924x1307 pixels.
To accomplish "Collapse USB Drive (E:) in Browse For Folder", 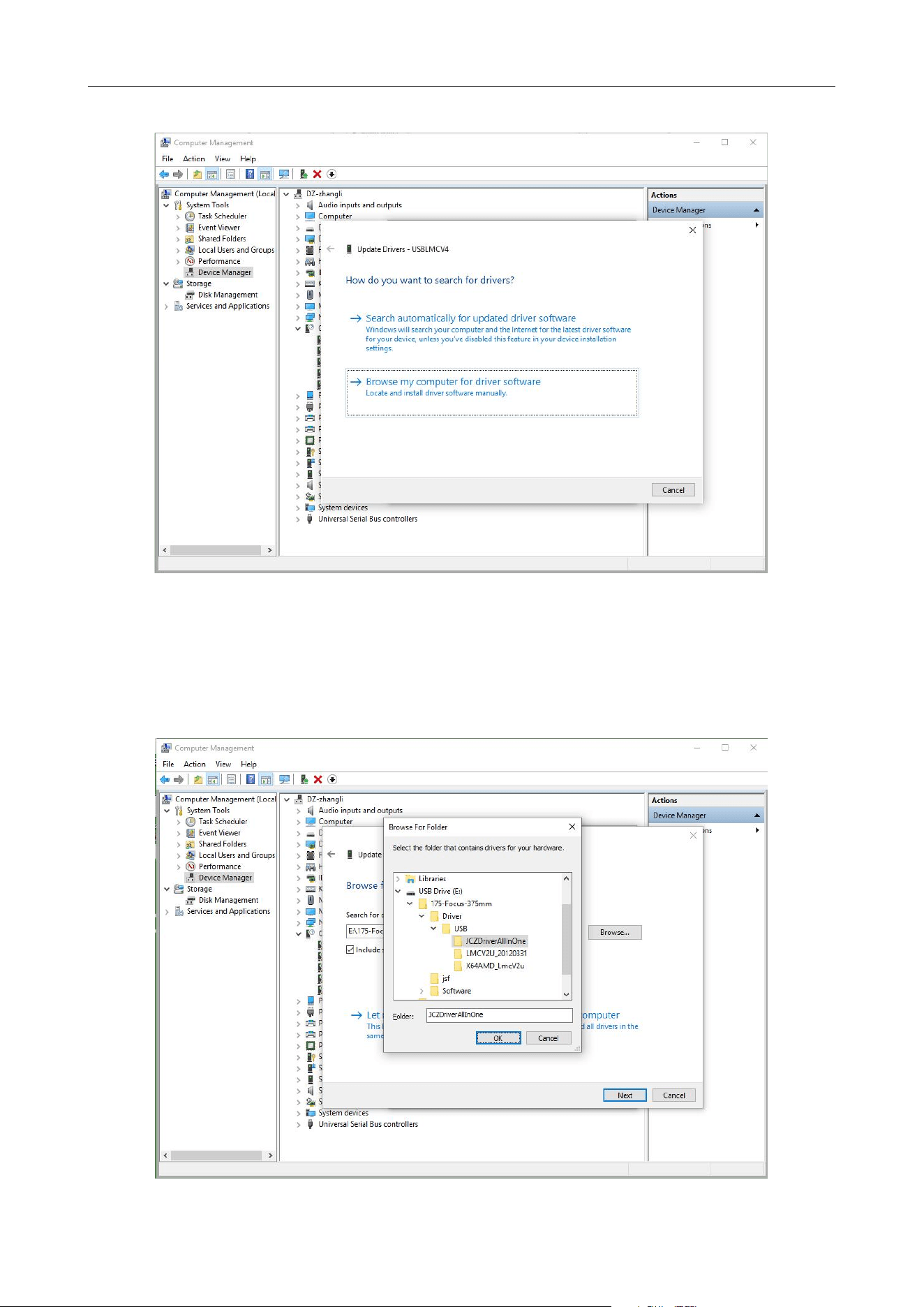I will [398, 892].
